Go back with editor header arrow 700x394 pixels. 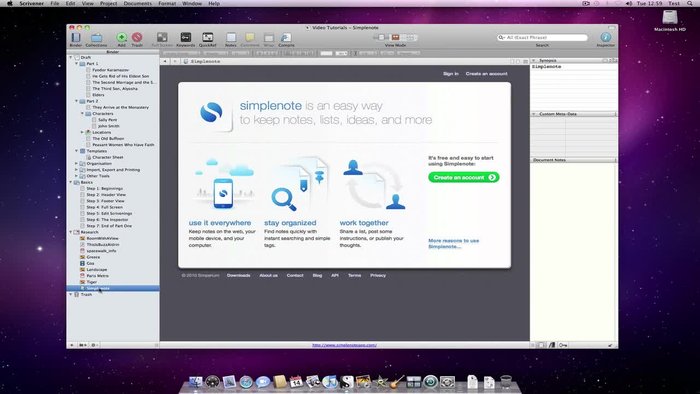point(165,61)
